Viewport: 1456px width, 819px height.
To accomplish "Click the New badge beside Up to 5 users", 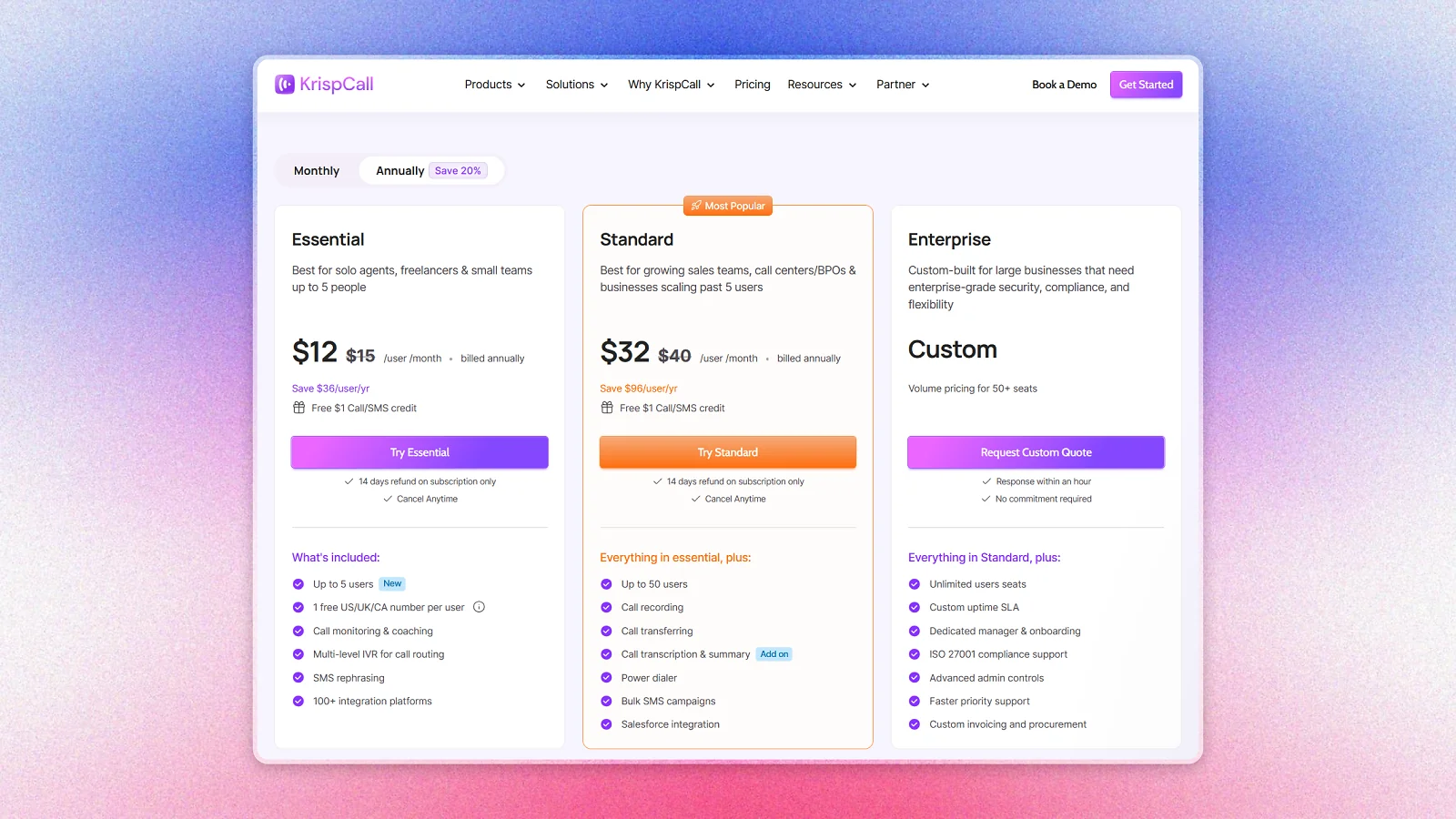I will tap(392, 584).
